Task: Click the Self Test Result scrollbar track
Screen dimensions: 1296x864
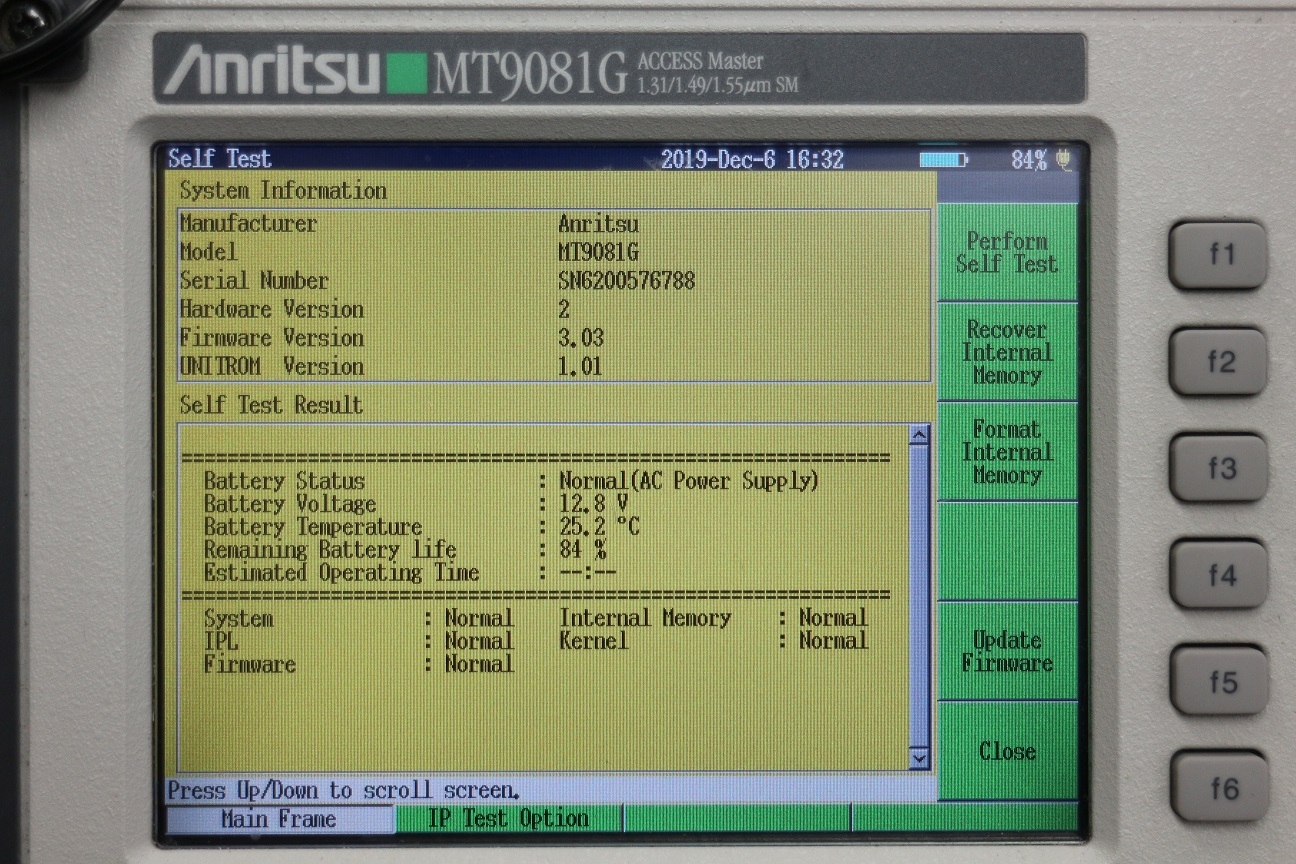Action: [920, 597]
